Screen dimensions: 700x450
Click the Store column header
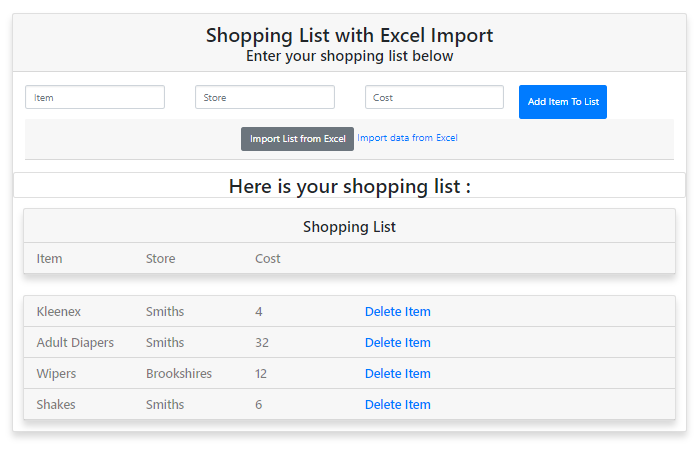tap(160, 259)
